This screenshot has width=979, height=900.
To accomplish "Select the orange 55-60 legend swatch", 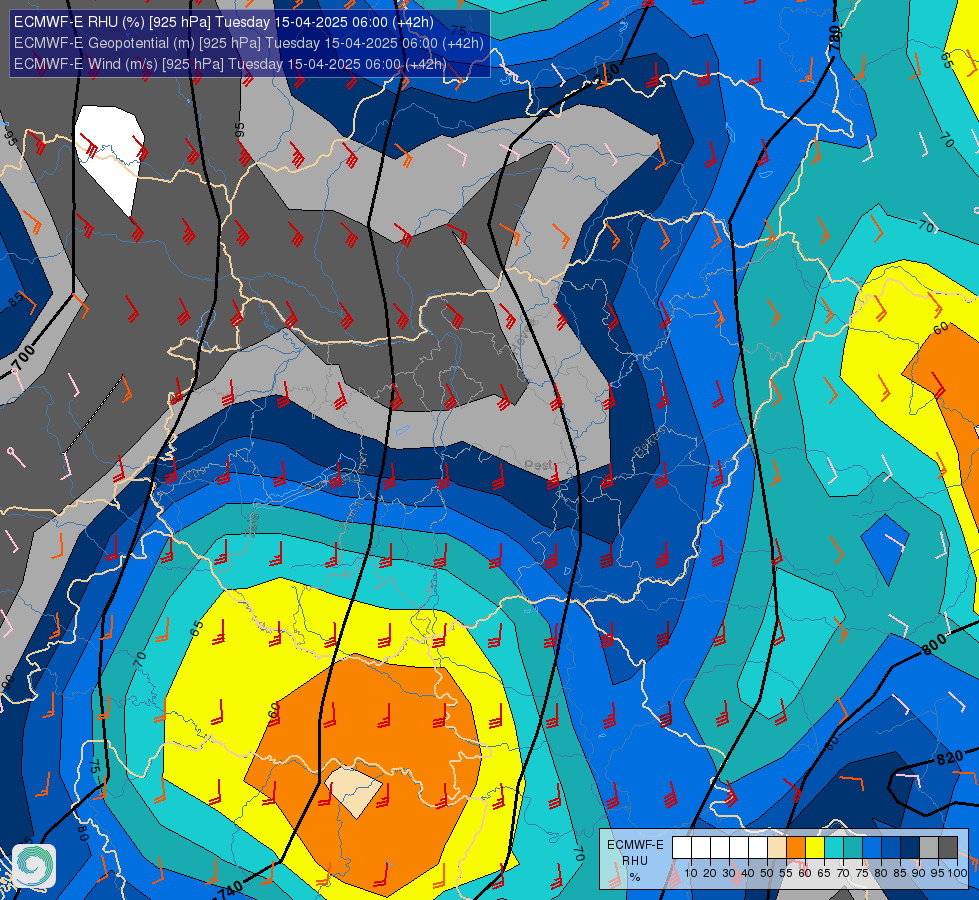I will [x=795, y=848].
